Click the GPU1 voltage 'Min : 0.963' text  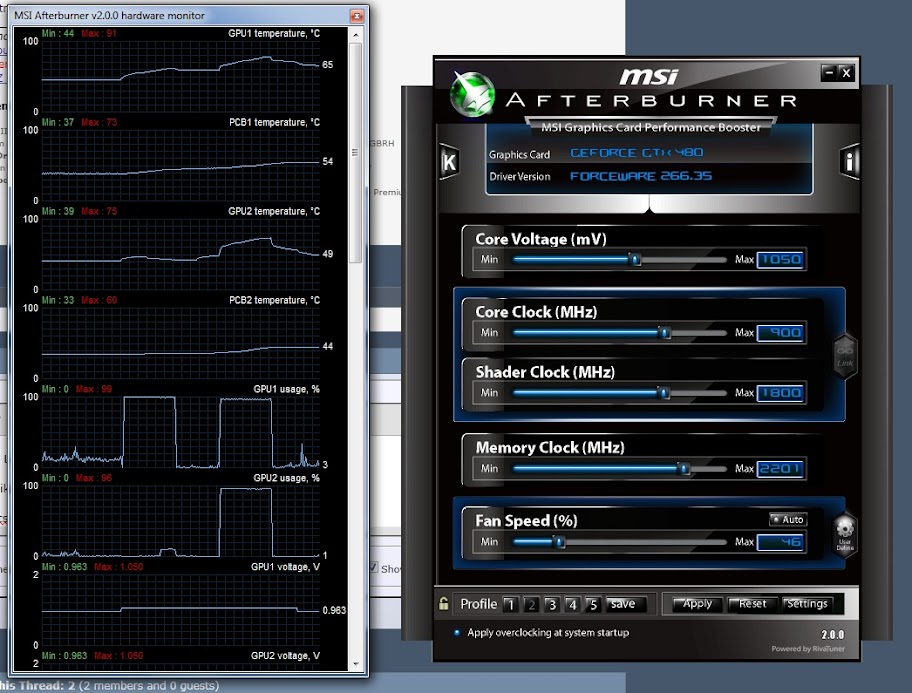pos(65,567)
